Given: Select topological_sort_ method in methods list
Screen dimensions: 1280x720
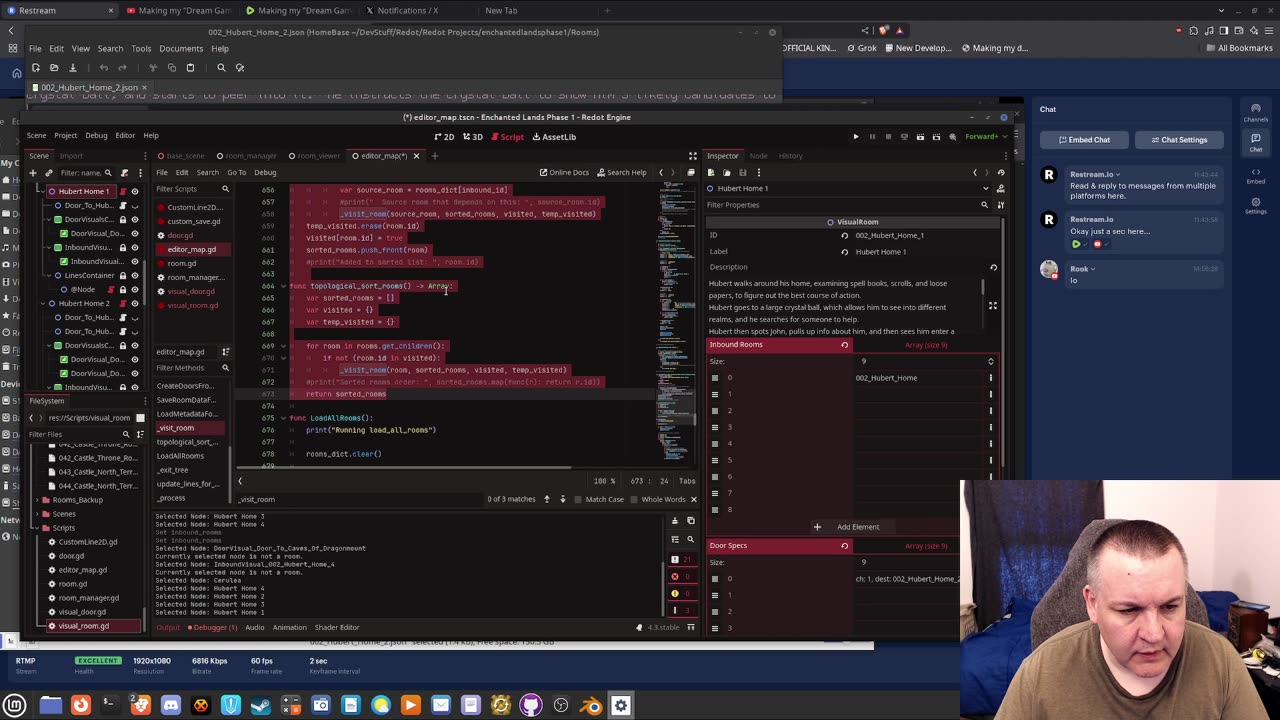Looking at the screenshot, I should [187, 442].
